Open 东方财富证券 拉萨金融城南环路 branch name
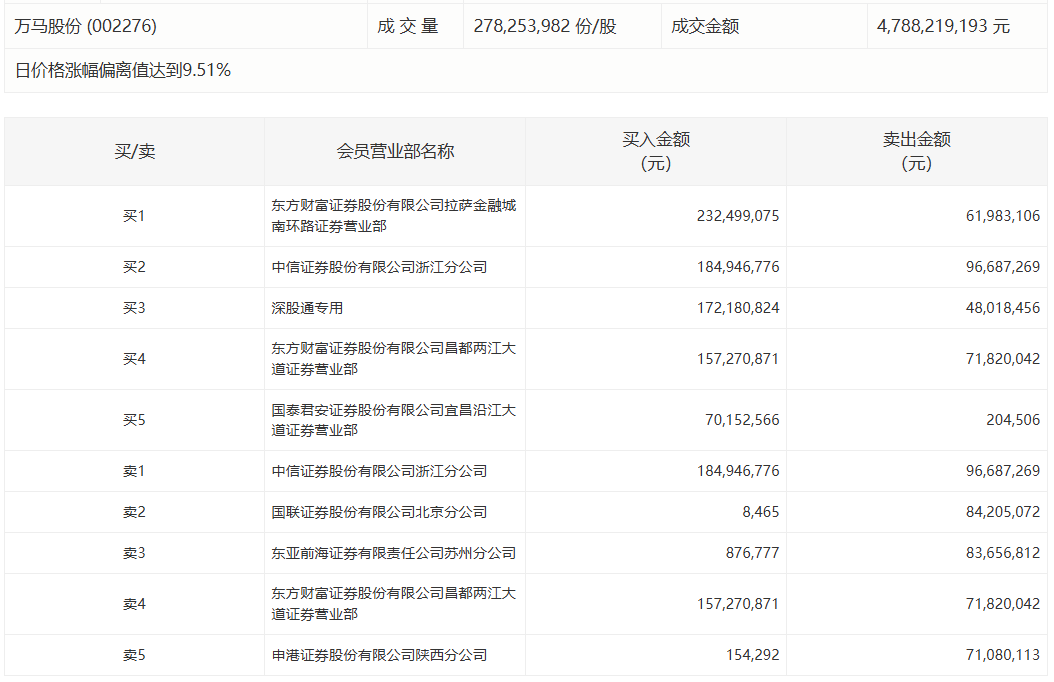Screen dimensions: 1054x682 394,216
